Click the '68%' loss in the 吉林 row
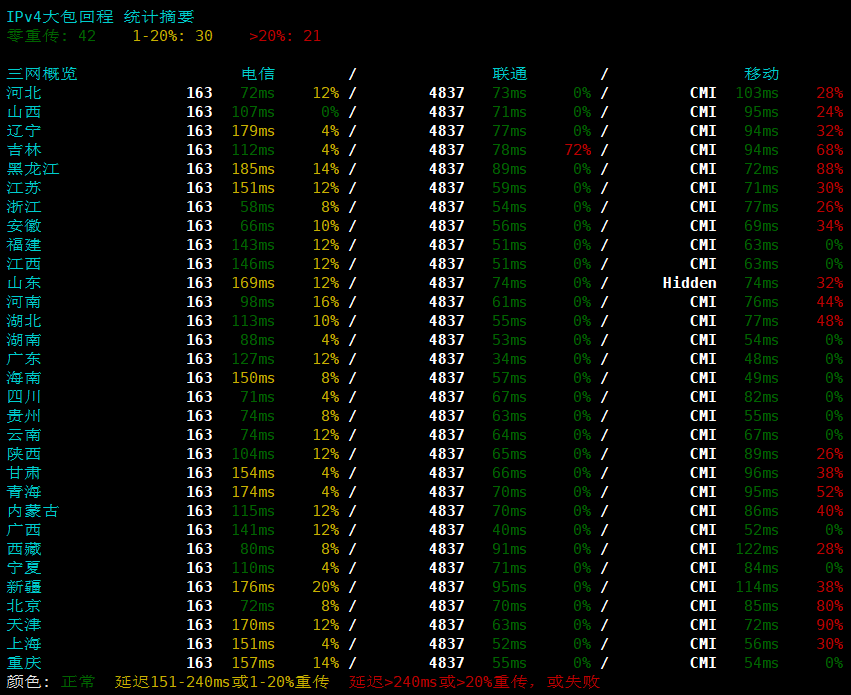Viewport: 851px width, 695px height. tap(830, 150)
